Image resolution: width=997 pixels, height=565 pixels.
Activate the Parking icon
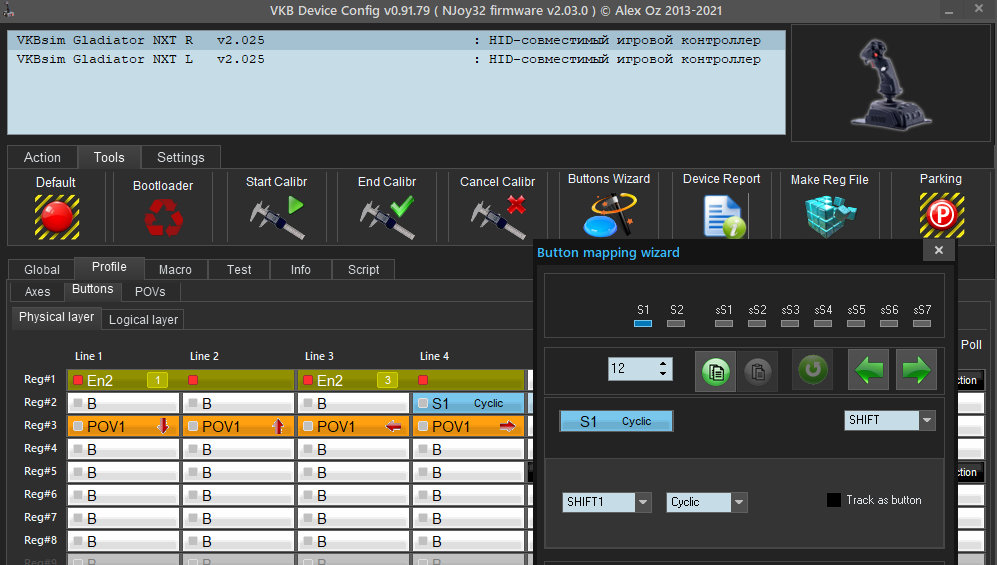942,215
